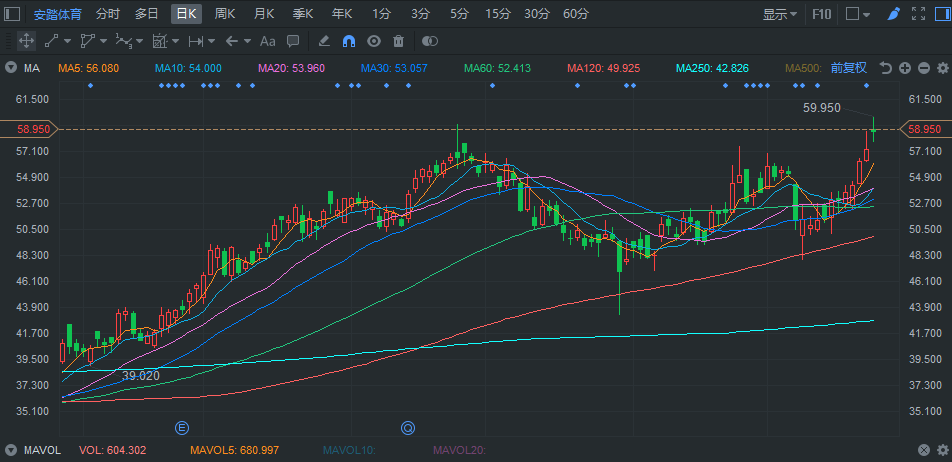Expand the line tool options arrow
The height and width of the screenshot is (462, 952).
coord(67,41)
